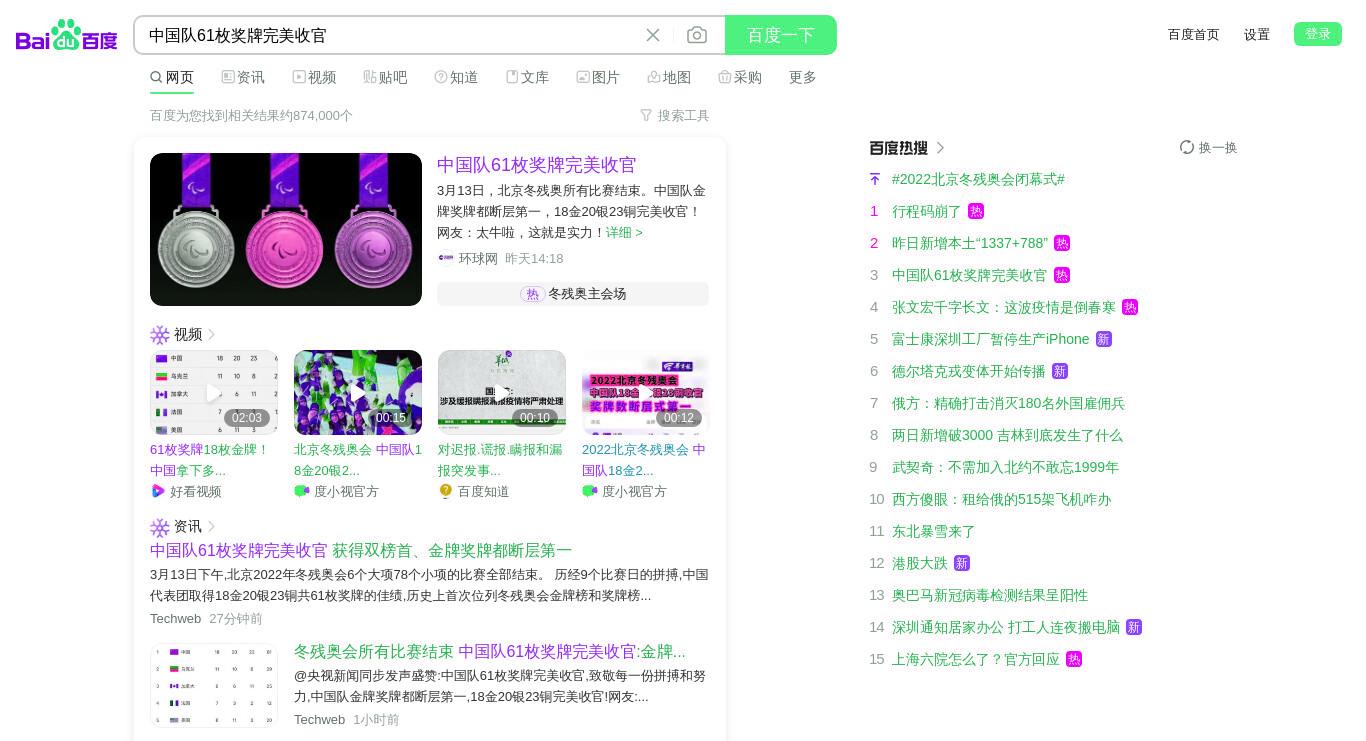Open the 度小视官方 icon under 北京冬残奥会 video
Viewport: 1366px width, 741px height.
click(302, 491)
